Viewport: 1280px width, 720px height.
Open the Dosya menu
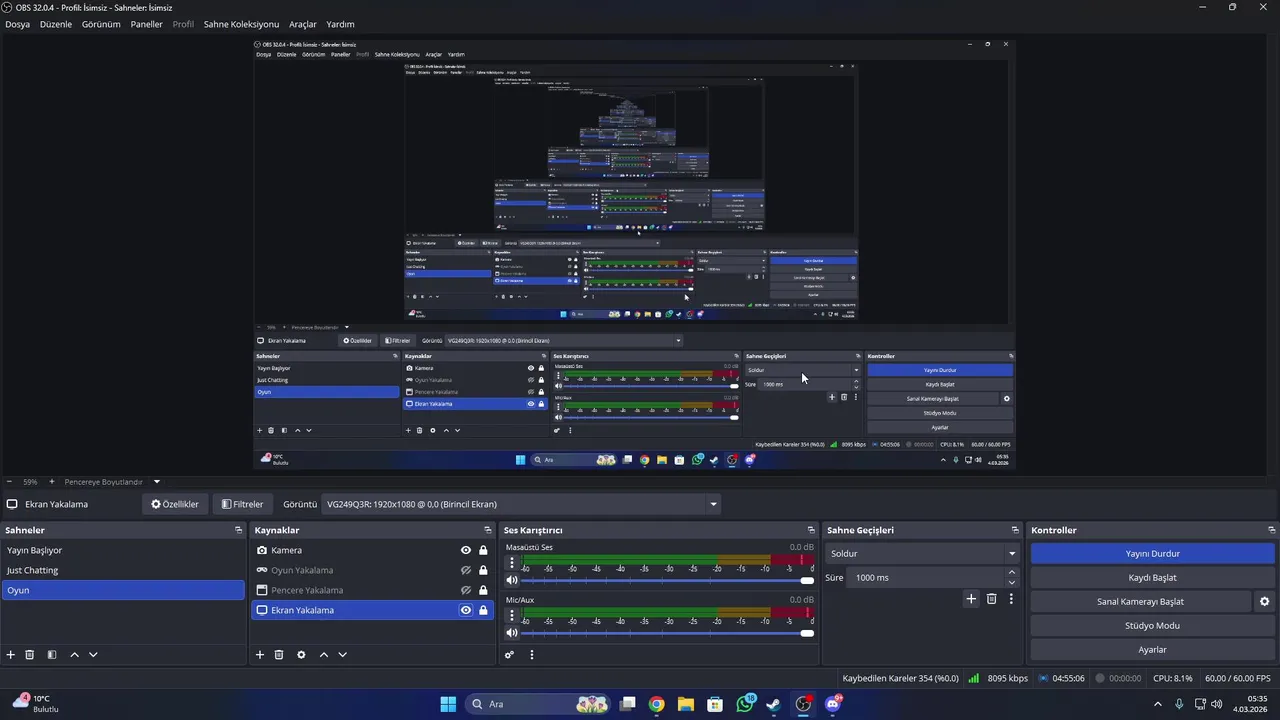(17, 24)
